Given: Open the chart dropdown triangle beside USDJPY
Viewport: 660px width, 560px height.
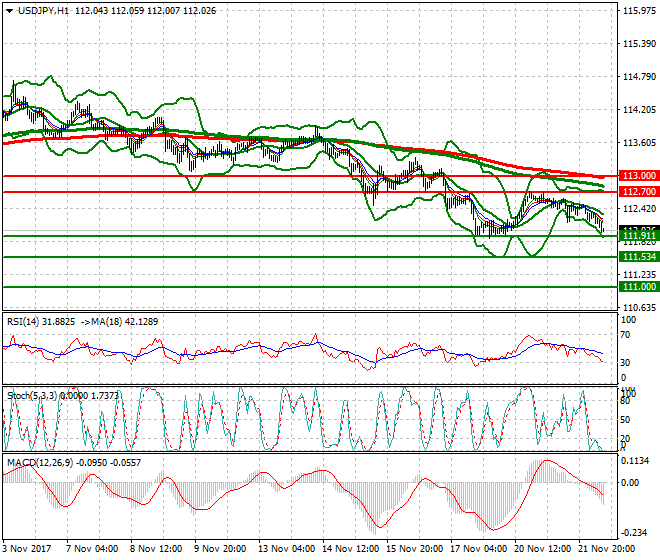Looking at the screenshot, I should click(10, 11).
